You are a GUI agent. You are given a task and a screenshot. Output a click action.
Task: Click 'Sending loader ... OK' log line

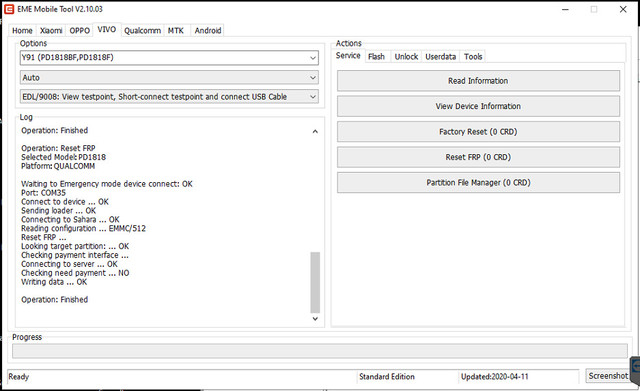click(x=58, y=211)
